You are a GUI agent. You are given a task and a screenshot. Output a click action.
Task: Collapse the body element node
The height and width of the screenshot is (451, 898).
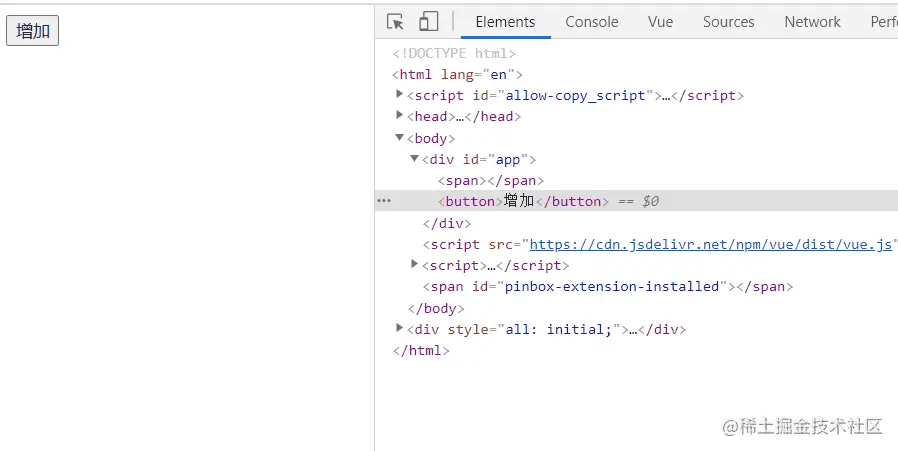400,137
